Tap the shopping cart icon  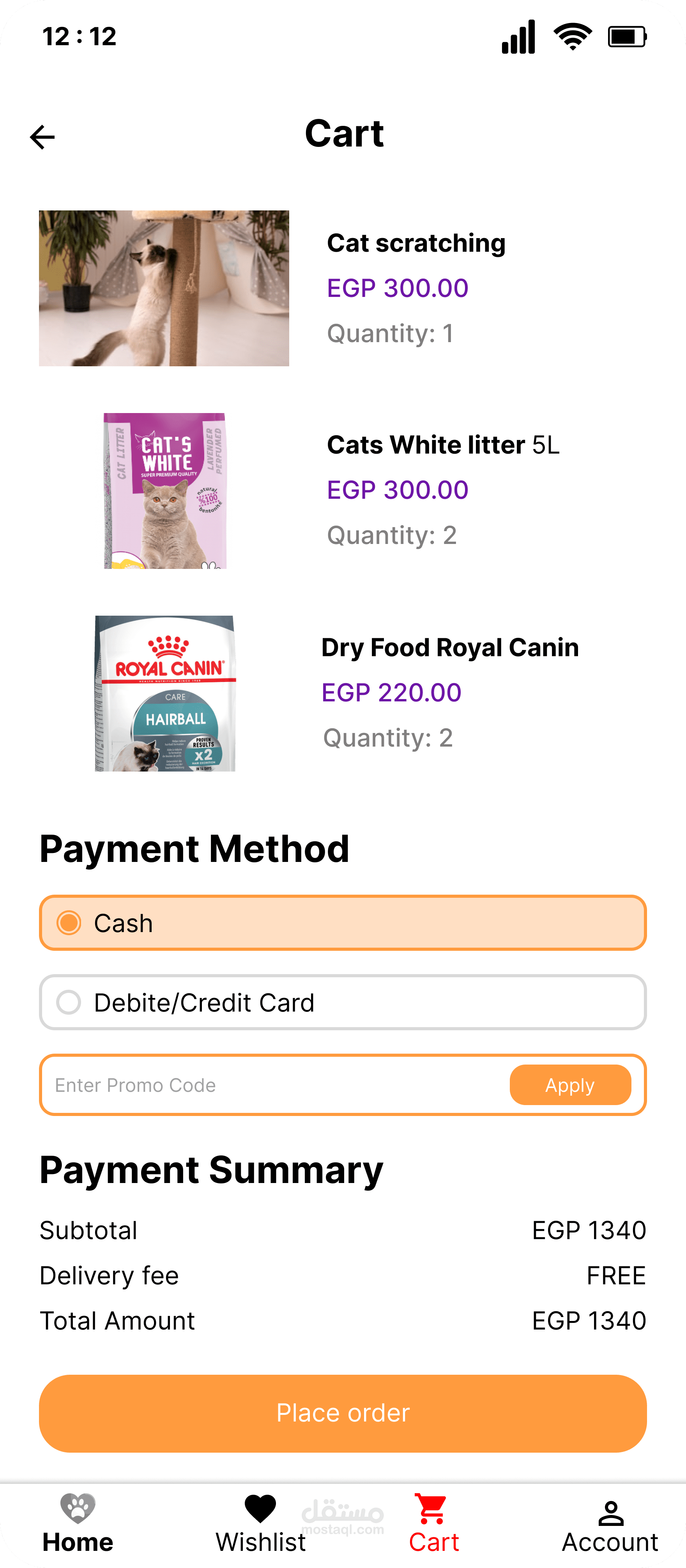pyautogui.click(x=431, y=1508)
